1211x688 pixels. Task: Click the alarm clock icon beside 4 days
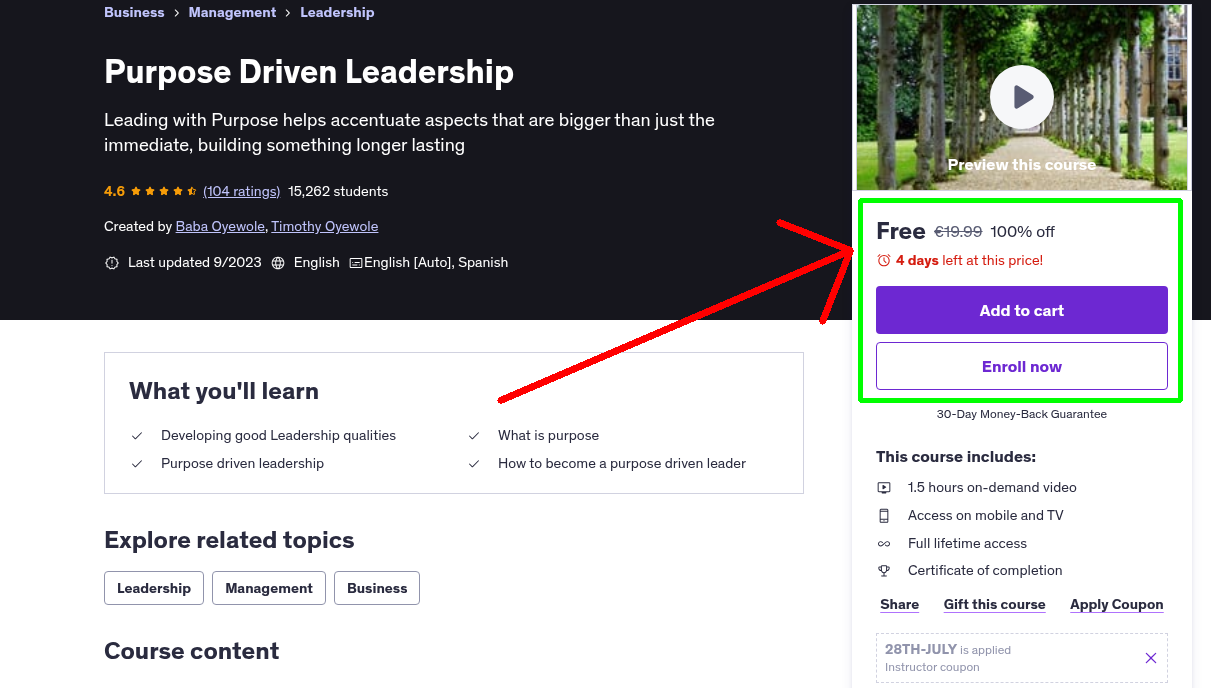pyautogui.click(x=883, y=260)
